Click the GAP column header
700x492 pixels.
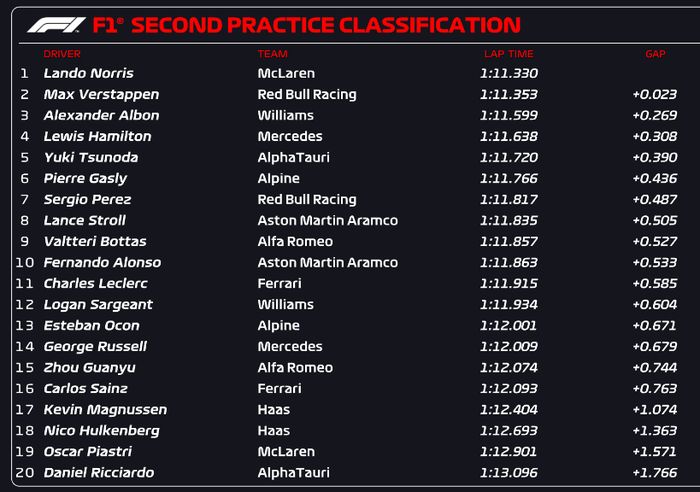[655, 54]
